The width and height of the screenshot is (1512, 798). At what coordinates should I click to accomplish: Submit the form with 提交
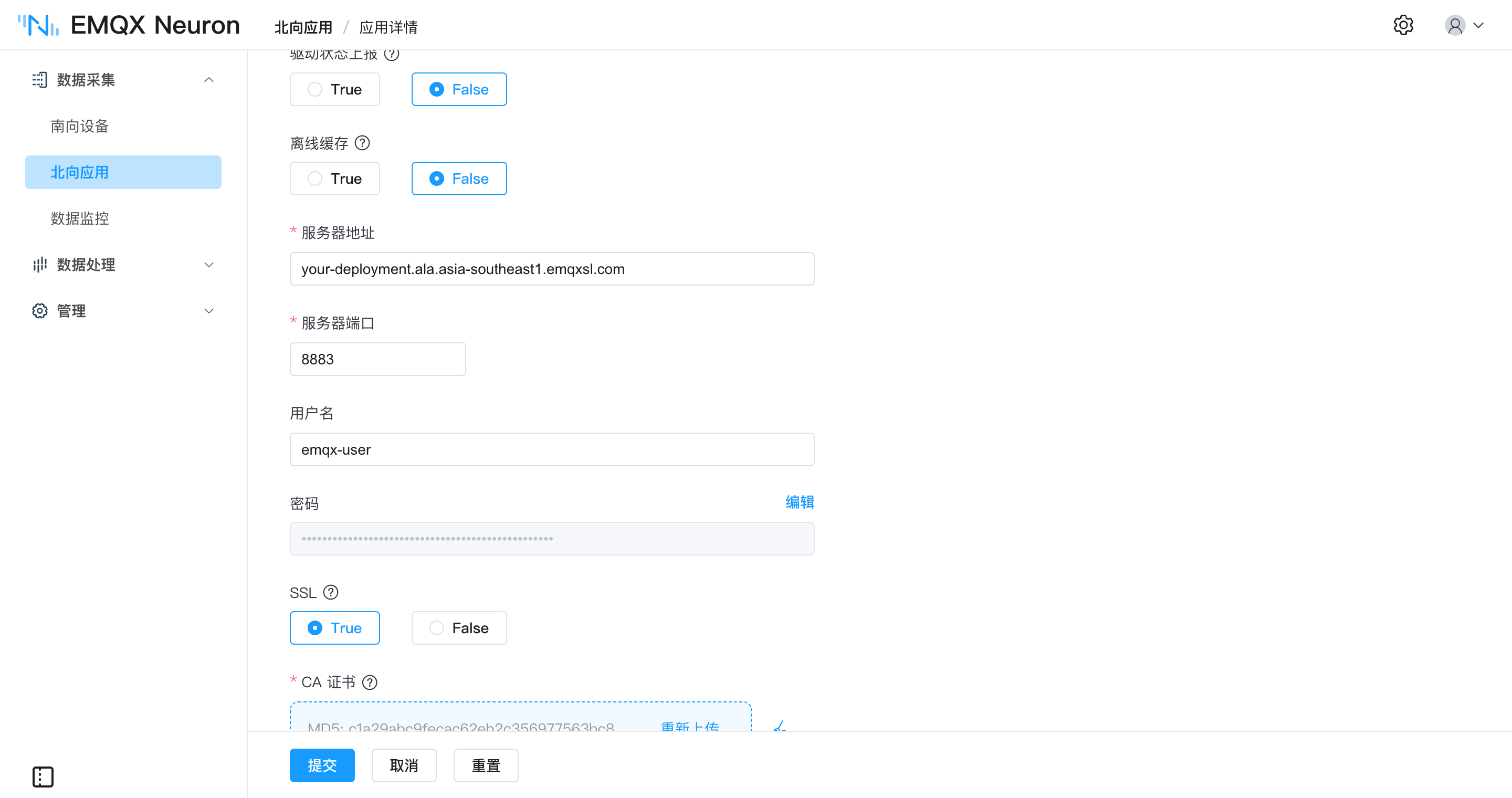[322, 765]
